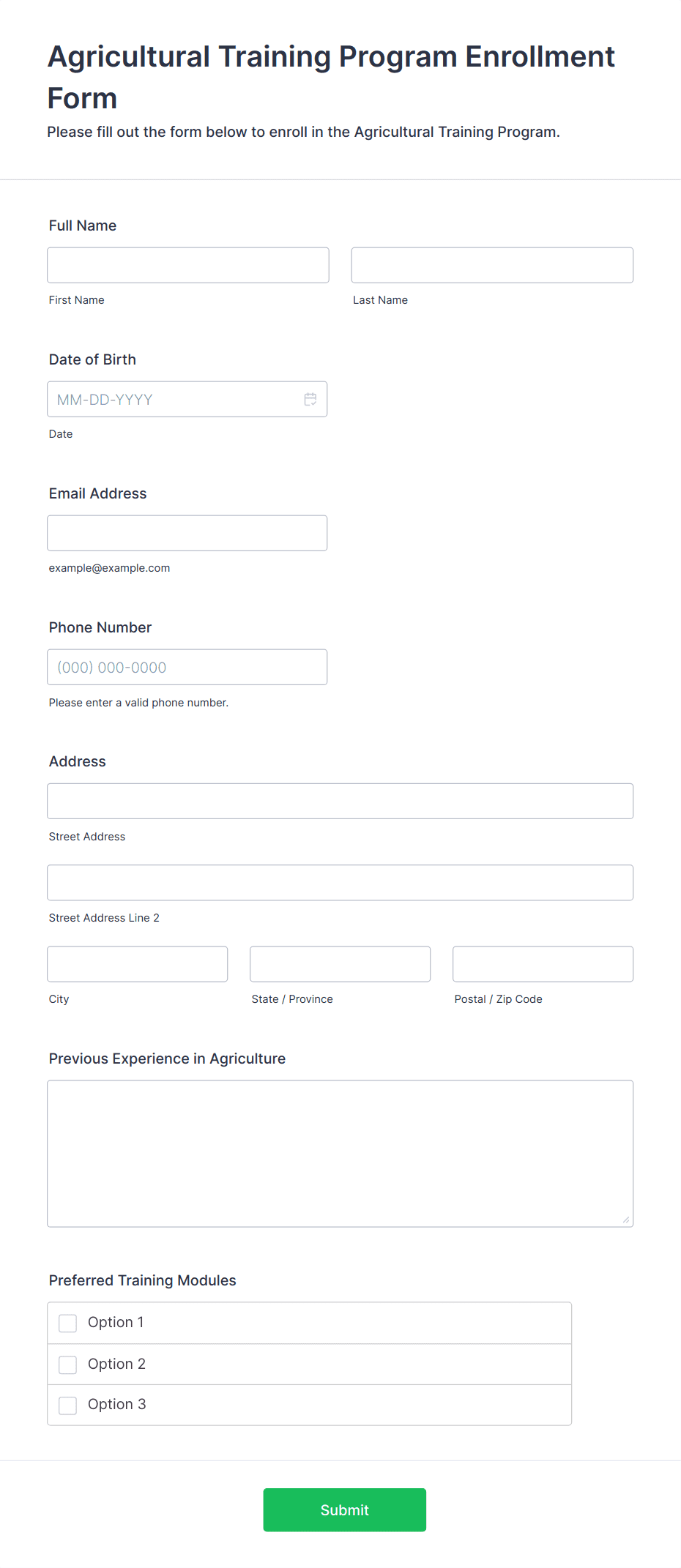Grab the textarea resize handle in Previous Experience
681x1568 pixels.
click(626, 1220)
